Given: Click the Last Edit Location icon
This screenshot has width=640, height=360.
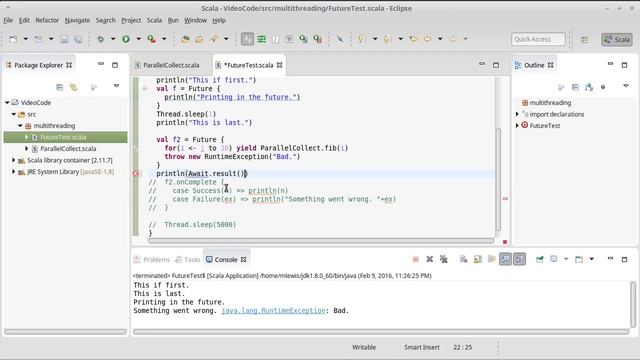Looking at the screenshot, I should point(413,39).
